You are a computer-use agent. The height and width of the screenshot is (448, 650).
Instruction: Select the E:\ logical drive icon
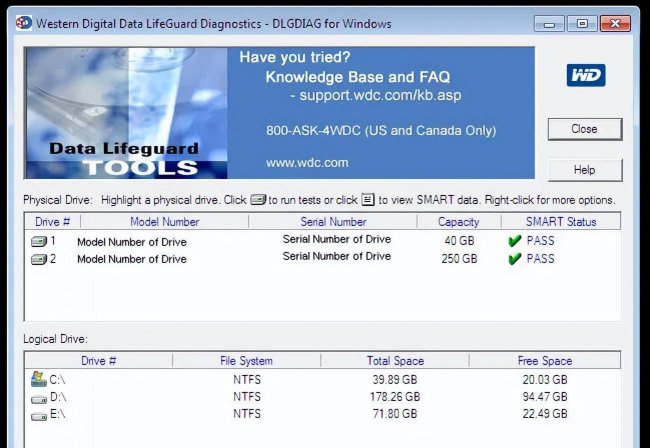[39, 416]
